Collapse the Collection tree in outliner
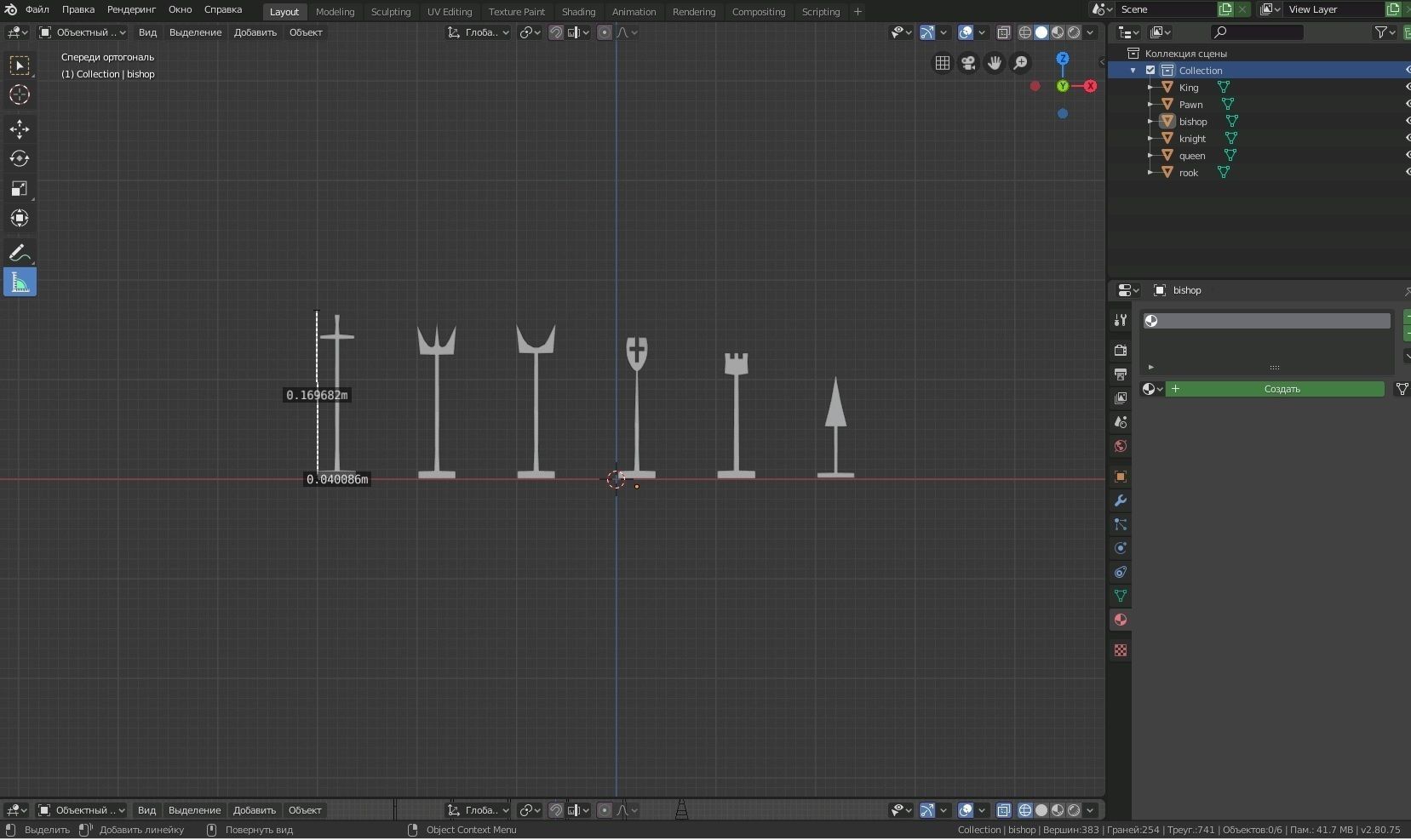The width and height of the screenshot is (1411, 840). (x=1133, y=71)
